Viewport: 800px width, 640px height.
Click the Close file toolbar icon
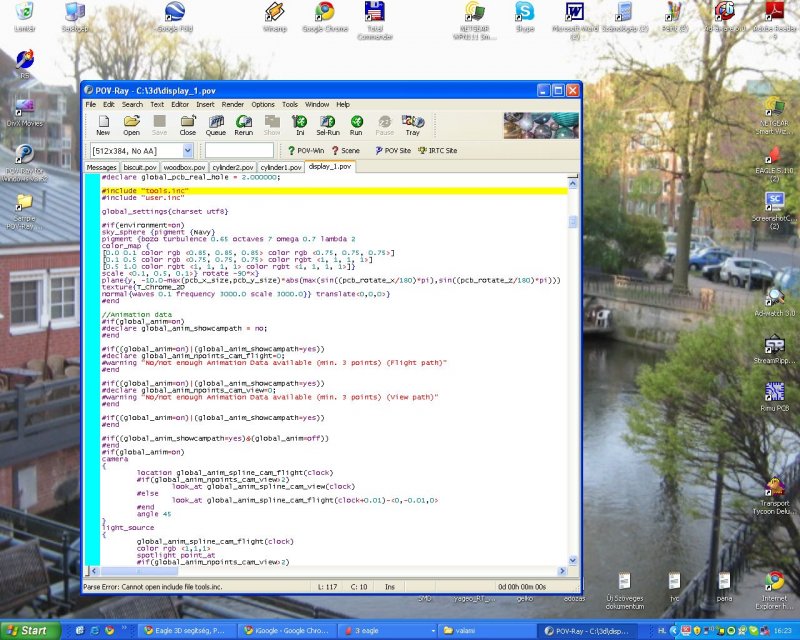click(x=187, y=125)
